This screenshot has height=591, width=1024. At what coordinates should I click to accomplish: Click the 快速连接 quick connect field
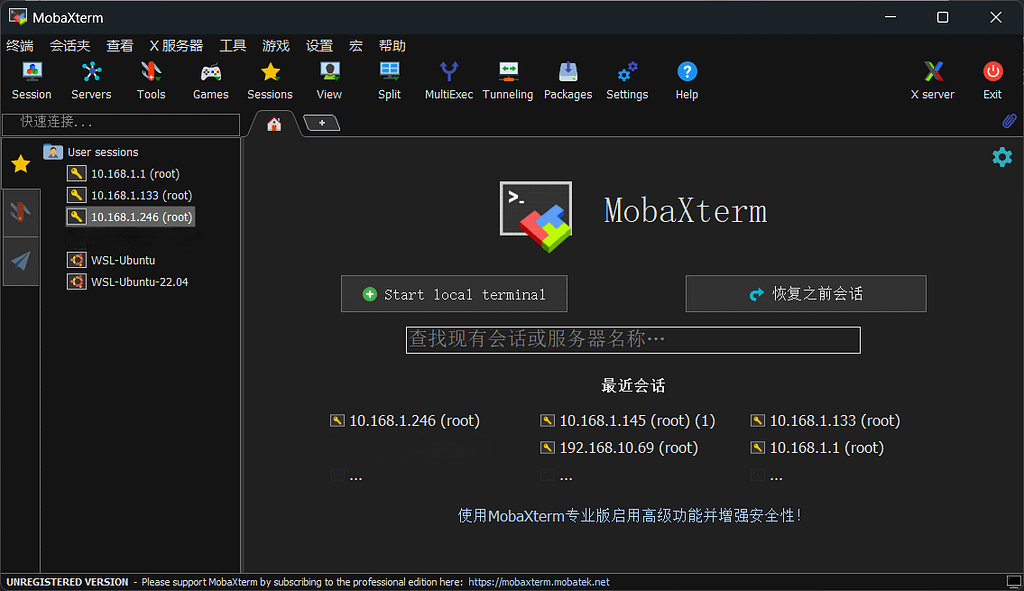(121, 124)
